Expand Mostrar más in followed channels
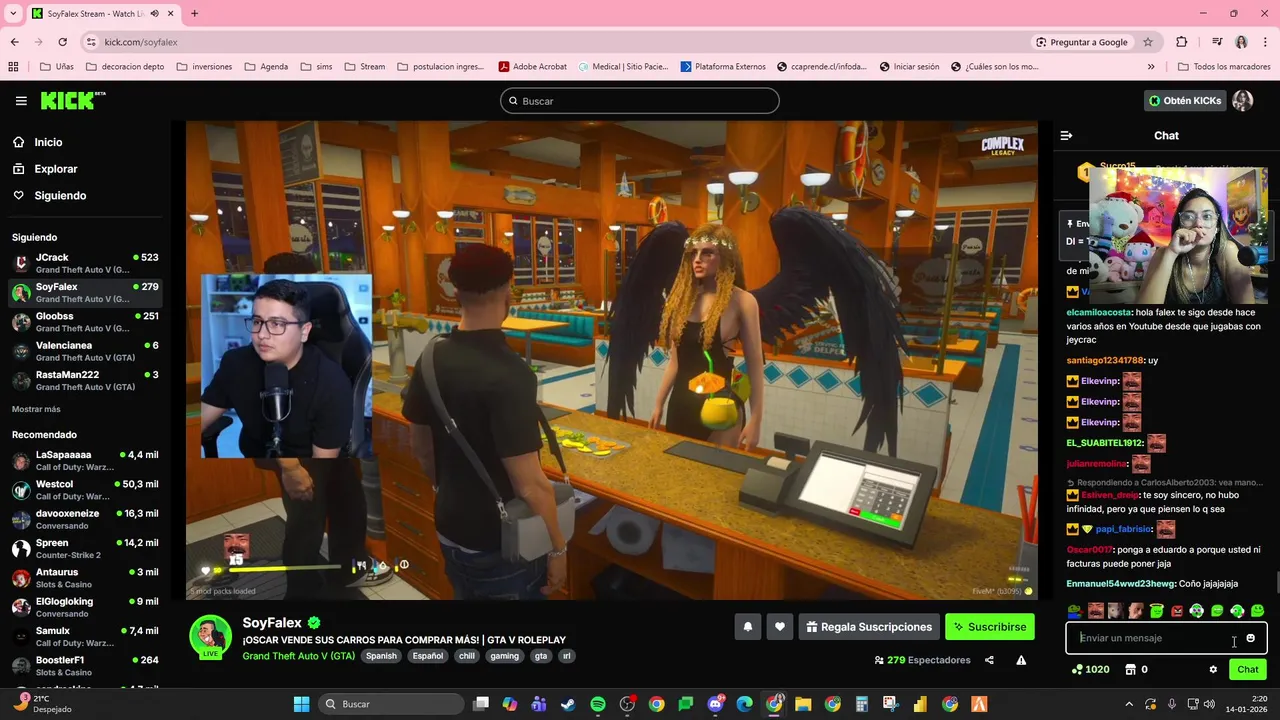This screenshot has width=1280, height=720. 36,409
